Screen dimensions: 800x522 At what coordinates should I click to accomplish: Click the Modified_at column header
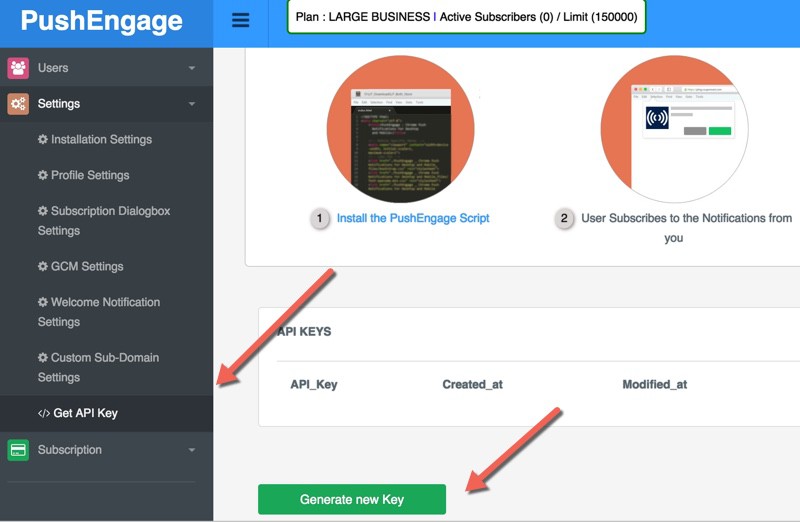pos(655,384)
